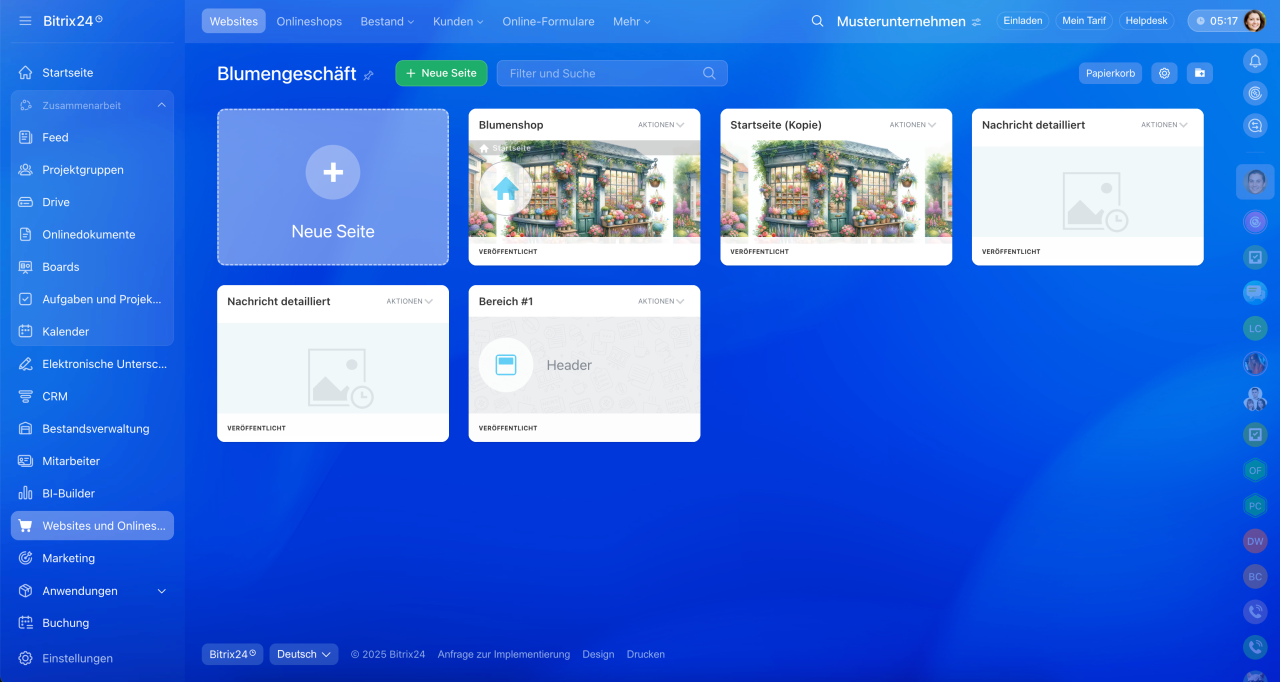The image size is (1280, 682).
Task: Open the Helpdesk button
Action: (x=1146, y=21)
